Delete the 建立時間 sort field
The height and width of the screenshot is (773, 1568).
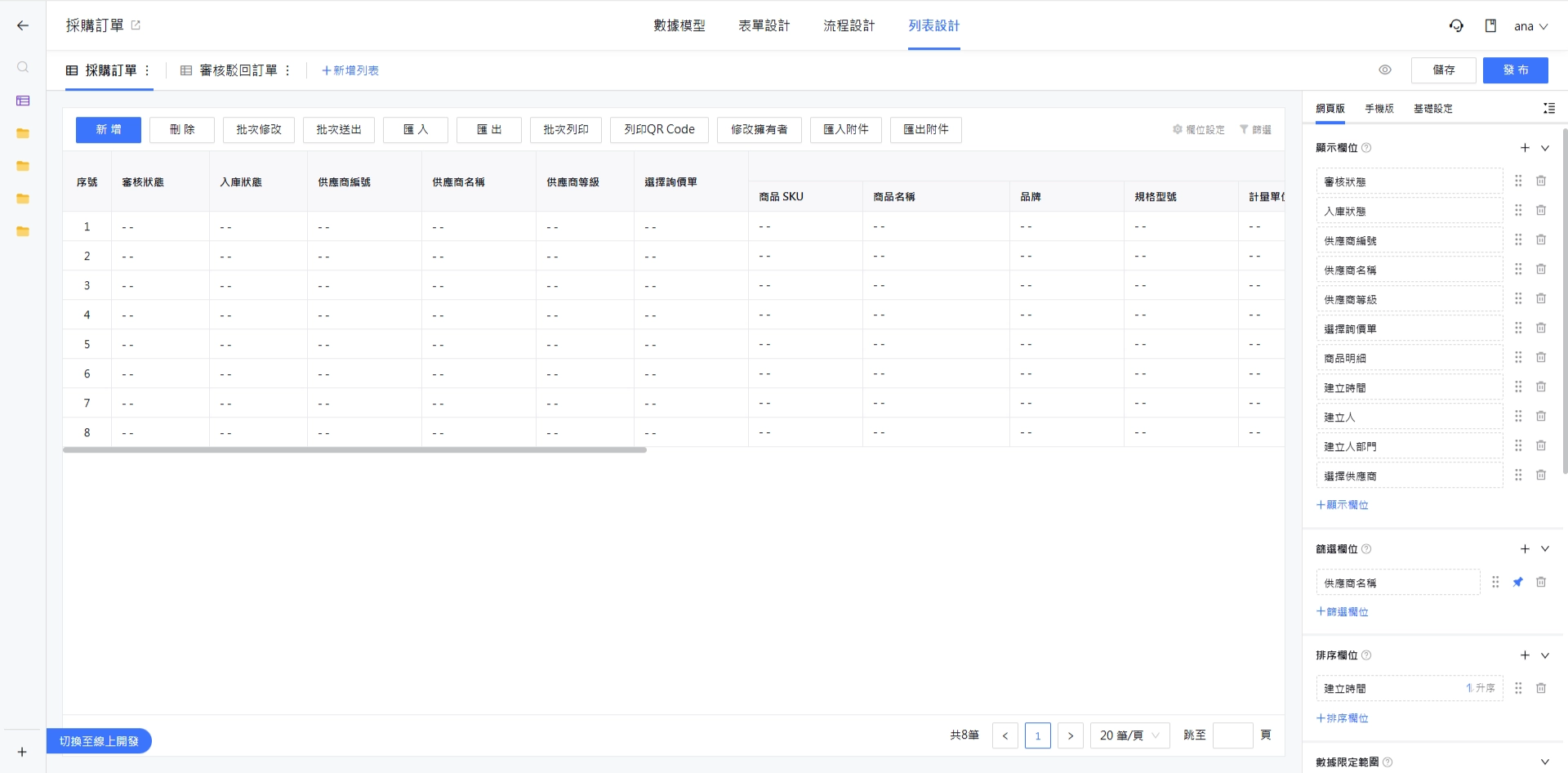pyautogui.click(x=1541, y=688)
